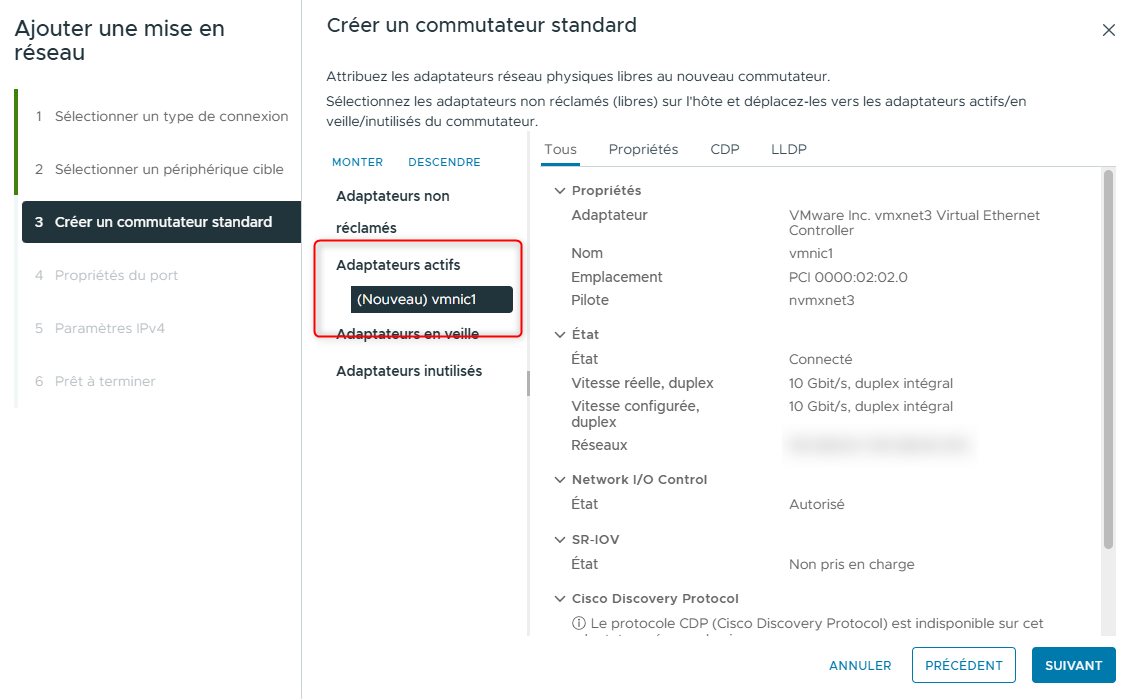Image resolution: width=1131 pixels, height=699 pixels.
Task: Collapse the Network I/O Control section
Action: [x=560, y=479]
